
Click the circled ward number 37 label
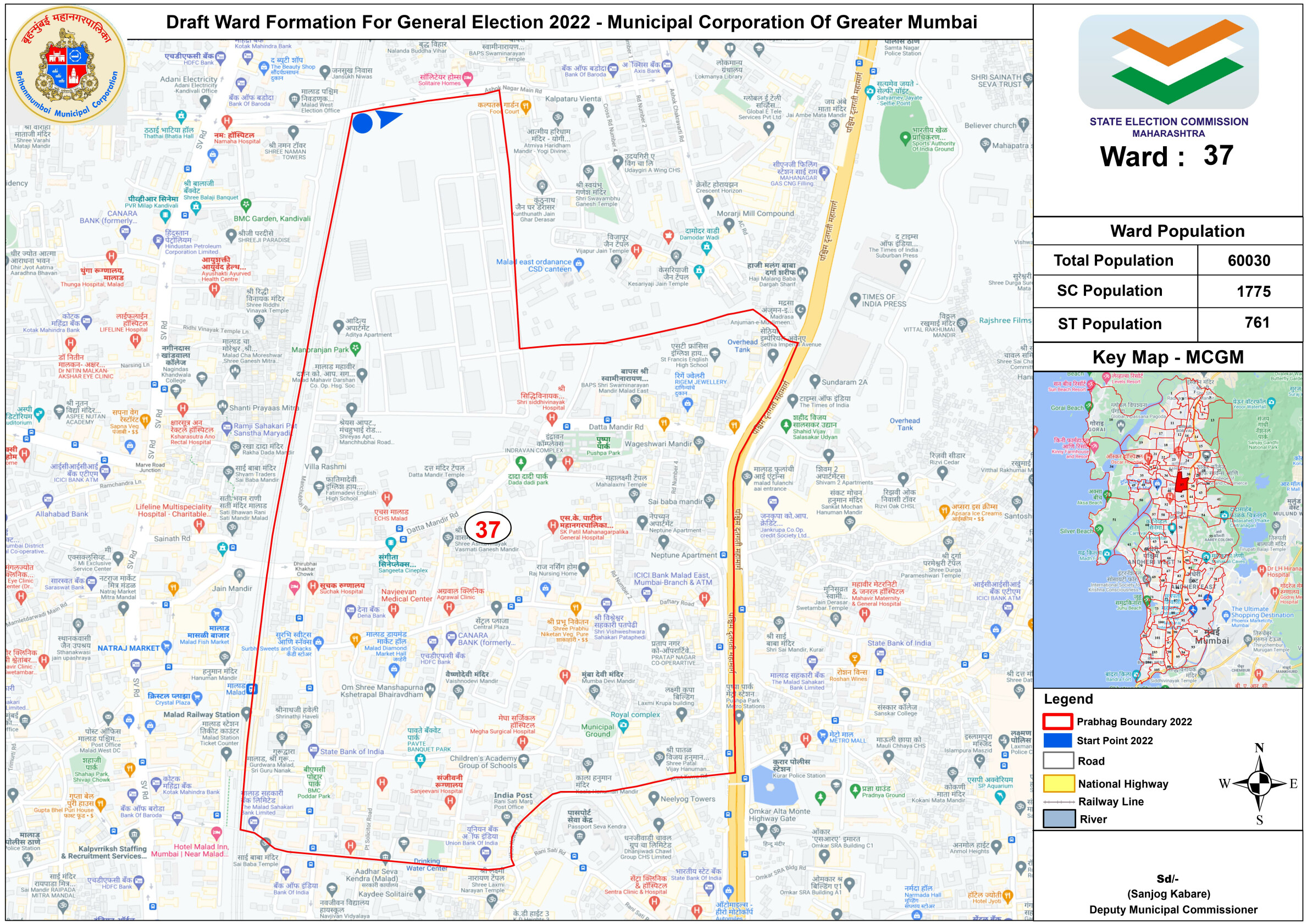(x=488, y=529)
